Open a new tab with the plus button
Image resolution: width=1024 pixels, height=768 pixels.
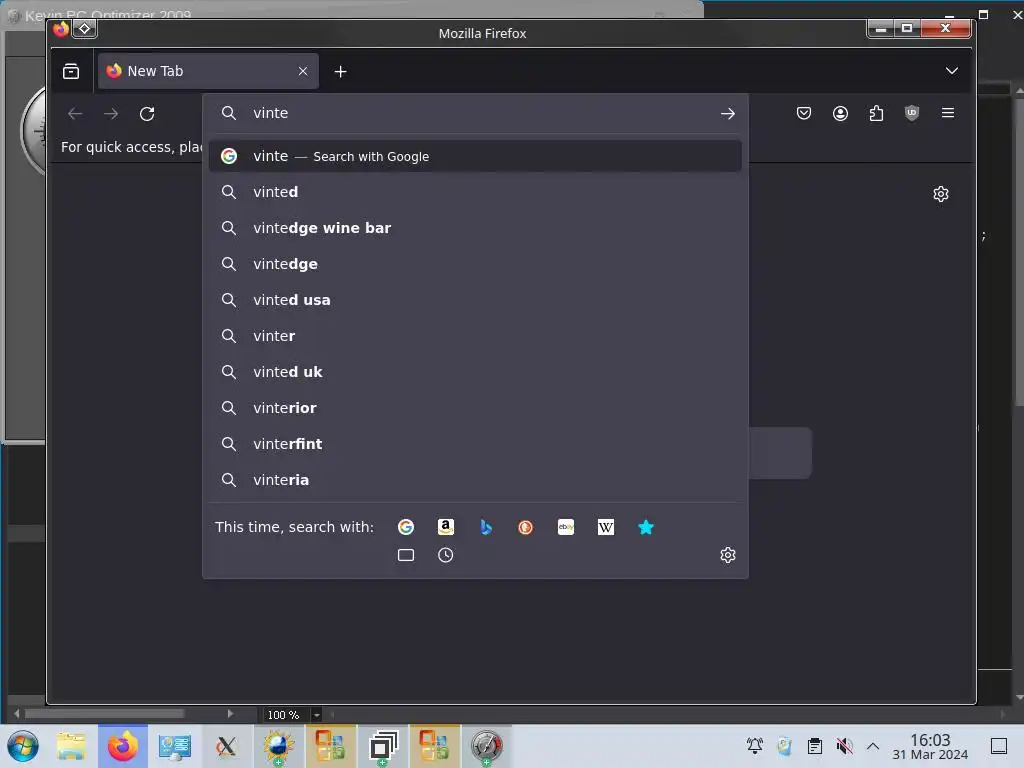[340, 71]
